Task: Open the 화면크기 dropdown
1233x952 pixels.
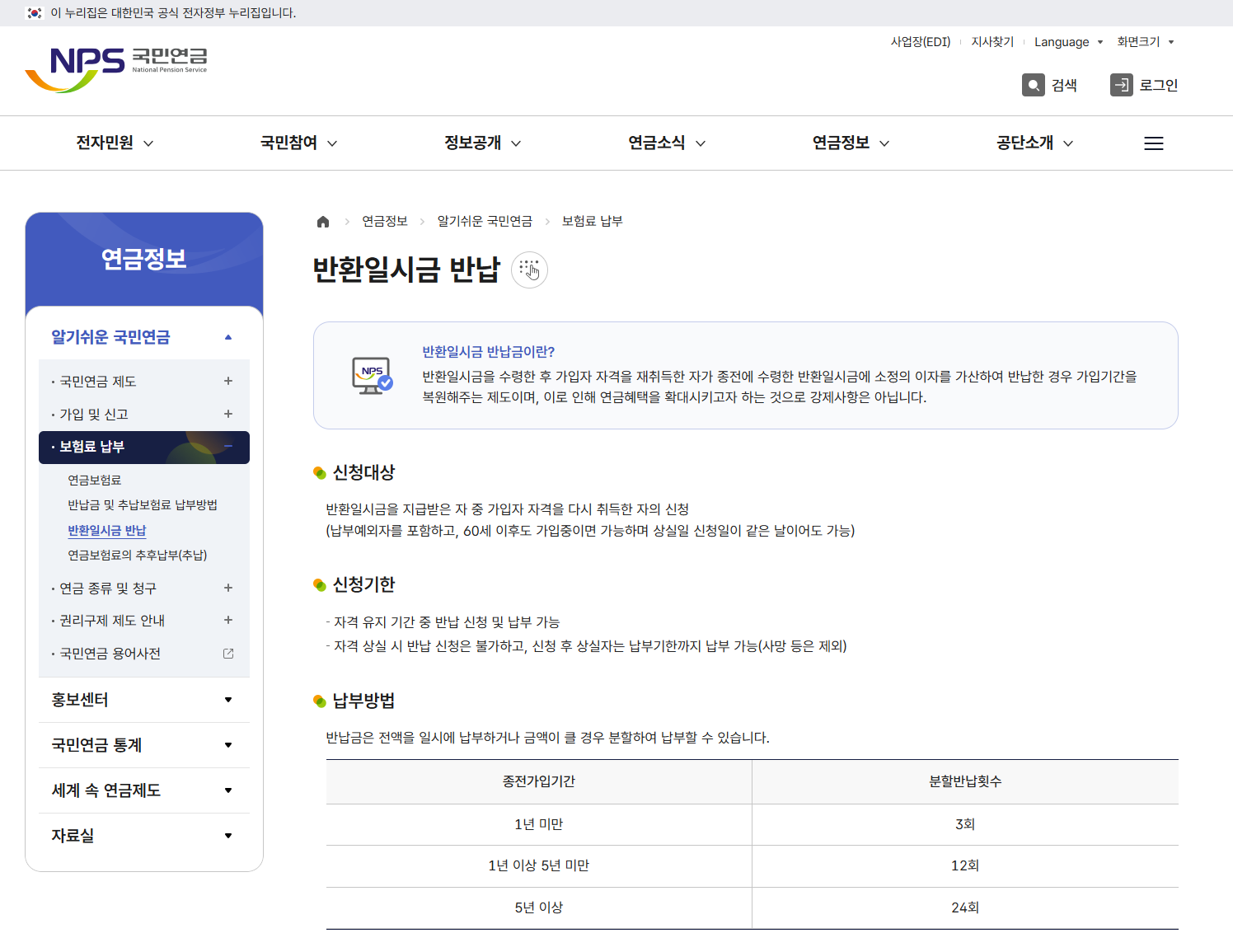Action: (x=1145, y=42)
